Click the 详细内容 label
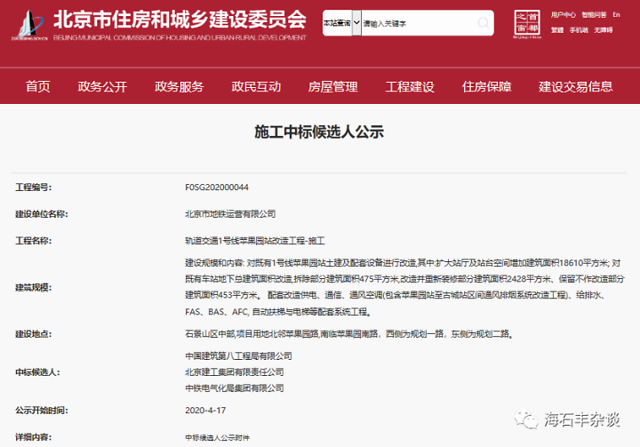Viewport: 640px width, 447px height. [x=33, y=437]
